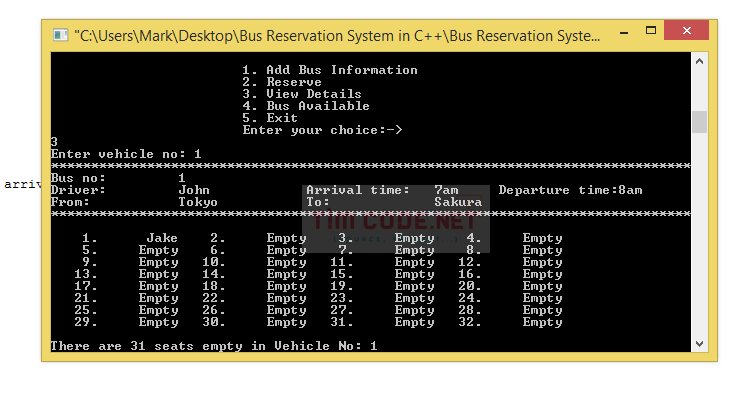Click the 'Empty' entry for seat 10
Image resolution: width=752 pixels, height=397 pixels.
(x=286, y=262)
